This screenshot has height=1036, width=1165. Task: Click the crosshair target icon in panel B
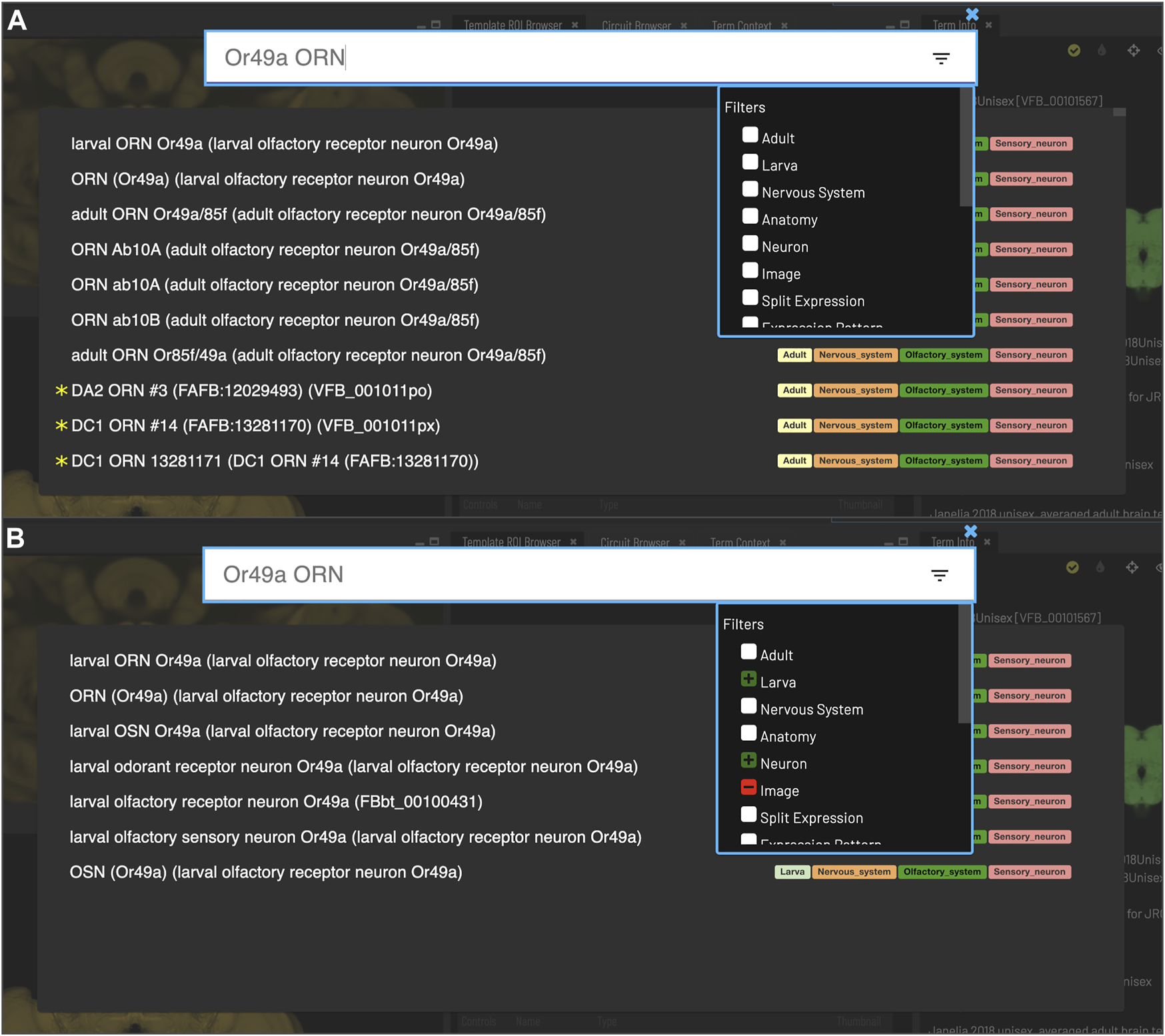tap(1132, 568)
